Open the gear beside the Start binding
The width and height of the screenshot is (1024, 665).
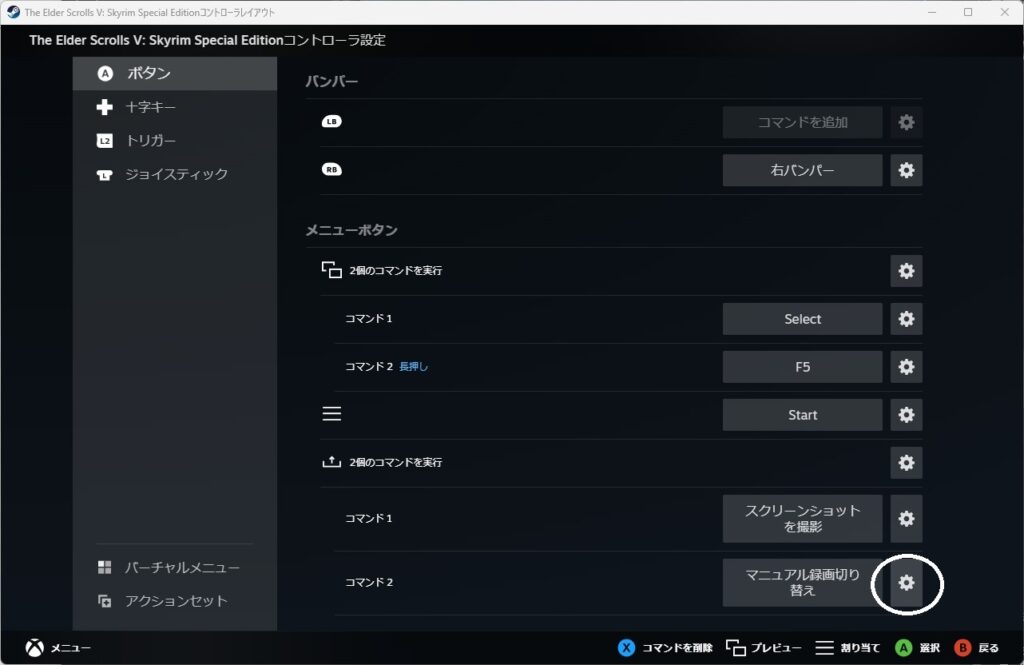tap(906, 415)
